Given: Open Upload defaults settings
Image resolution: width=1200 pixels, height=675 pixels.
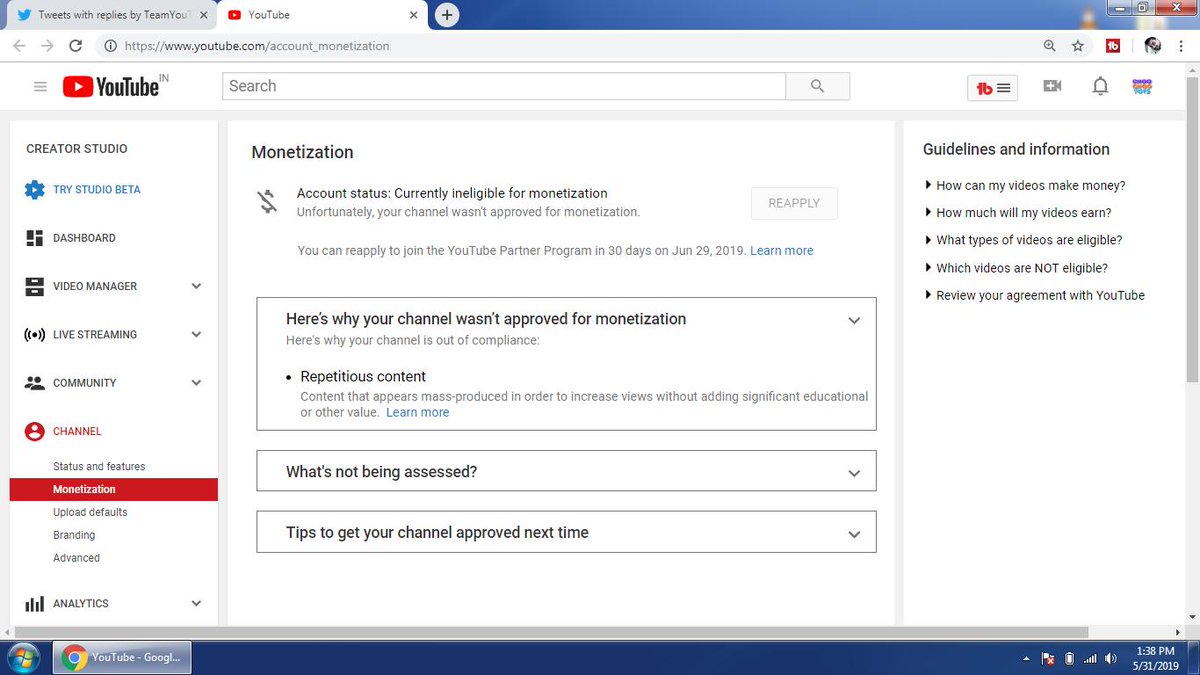Looking at the screenshot, I should pyautogui.click(x=90, y=512).
